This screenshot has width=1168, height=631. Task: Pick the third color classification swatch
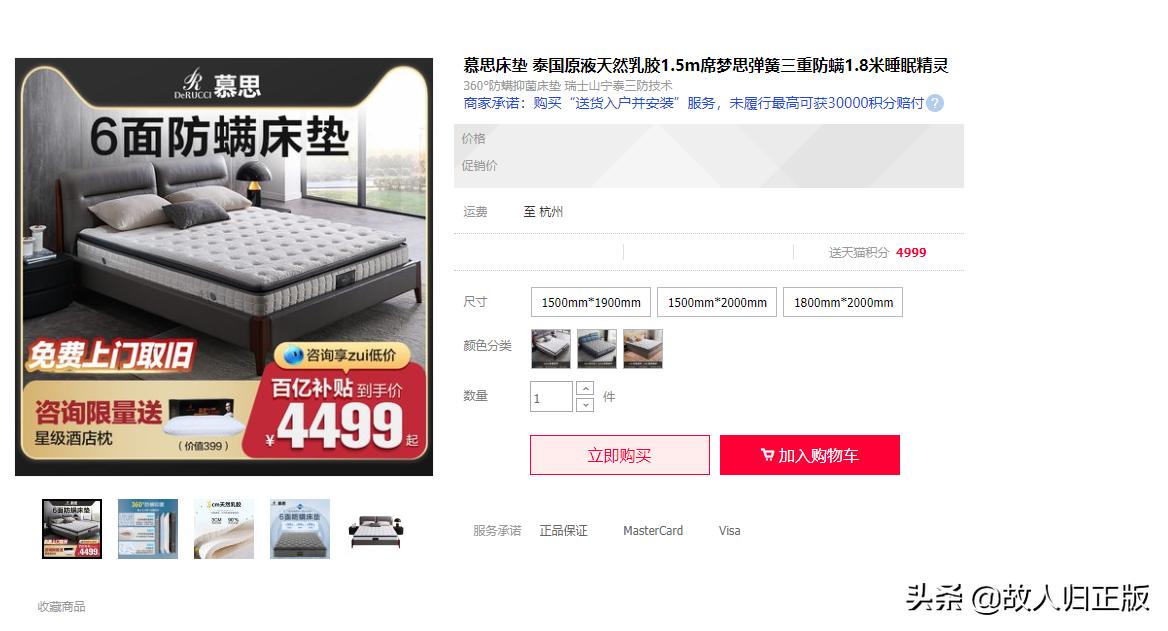[643, 349]
